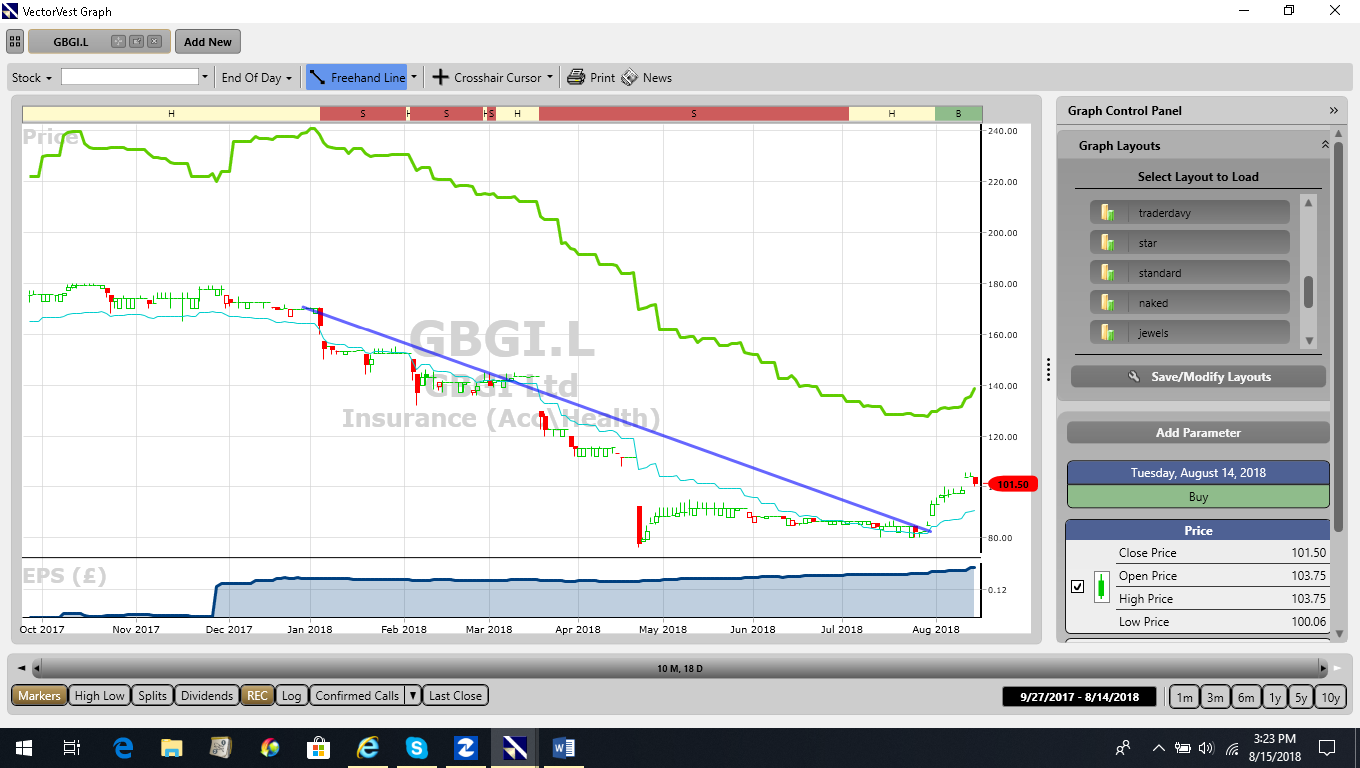Viewport: 1360px width, 768px height.
Task: Toggle the Price checkbox in control panel
Action: pyautogui.click(x=1077, y=587)
